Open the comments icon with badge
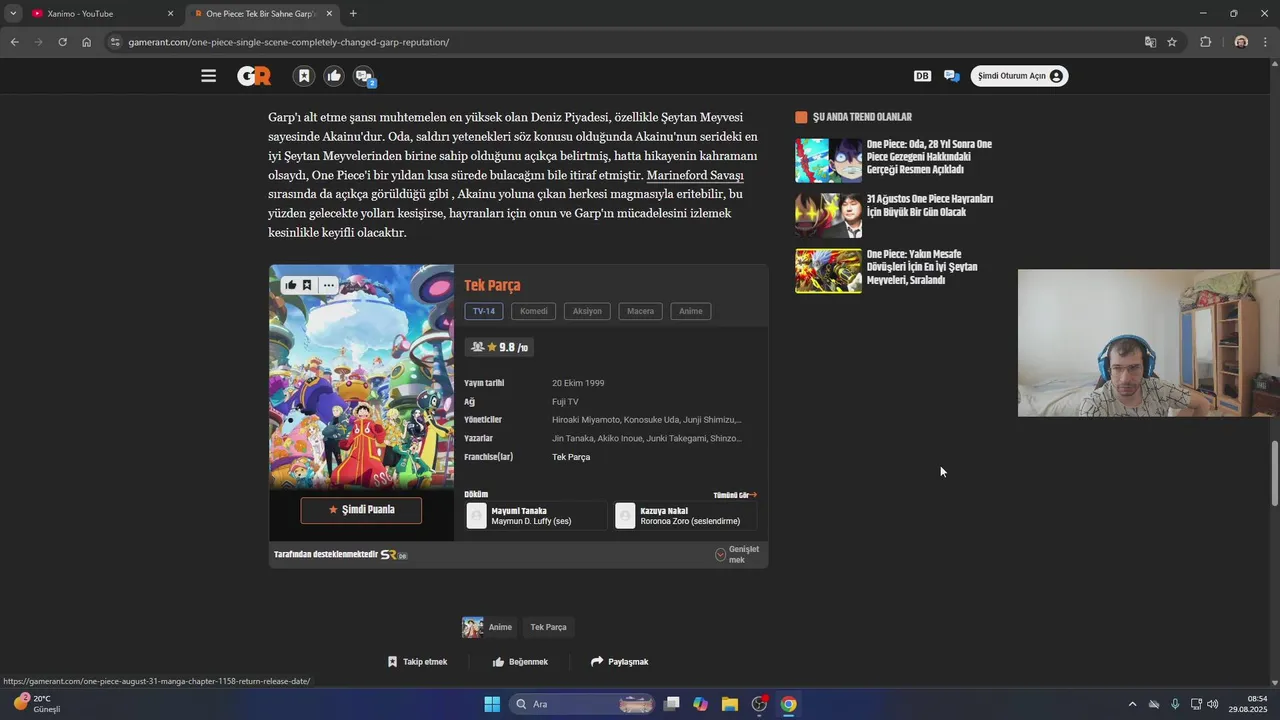The height and width of the screenshot is (720, 1280). click(364, 76)
